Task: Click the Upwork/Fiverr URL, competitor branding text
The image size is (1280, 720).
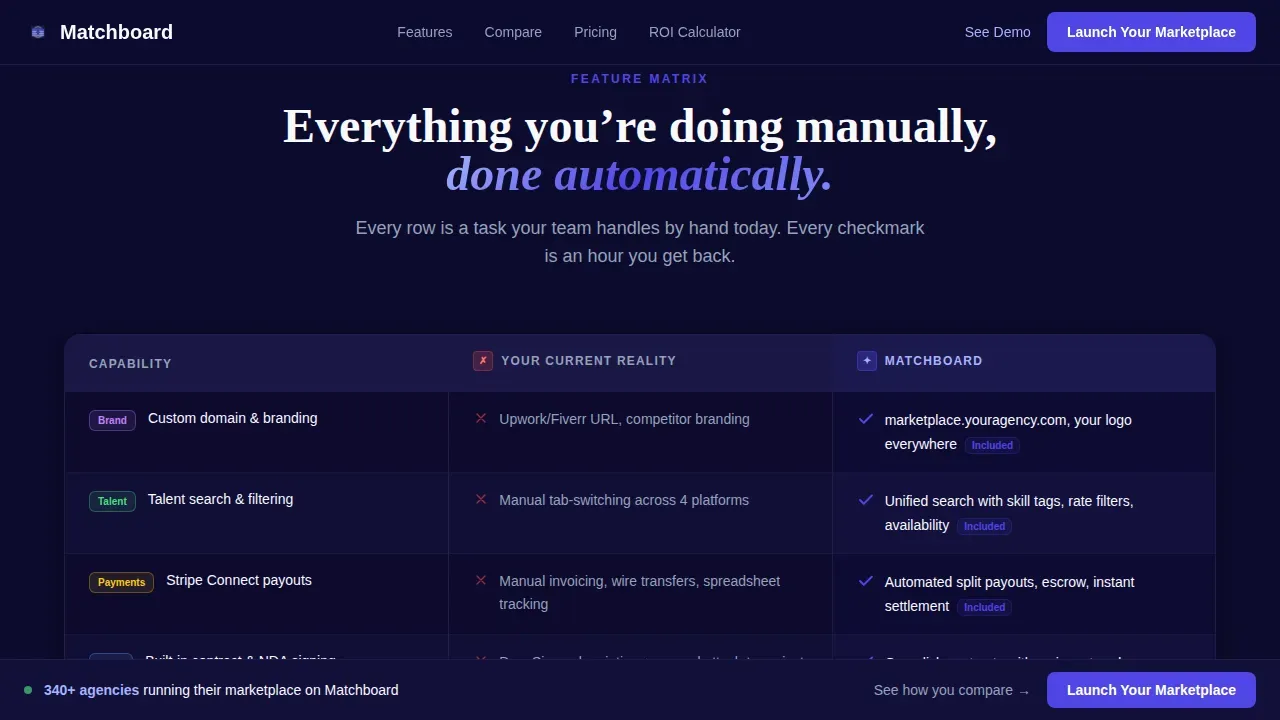Action: coord(624,419)
